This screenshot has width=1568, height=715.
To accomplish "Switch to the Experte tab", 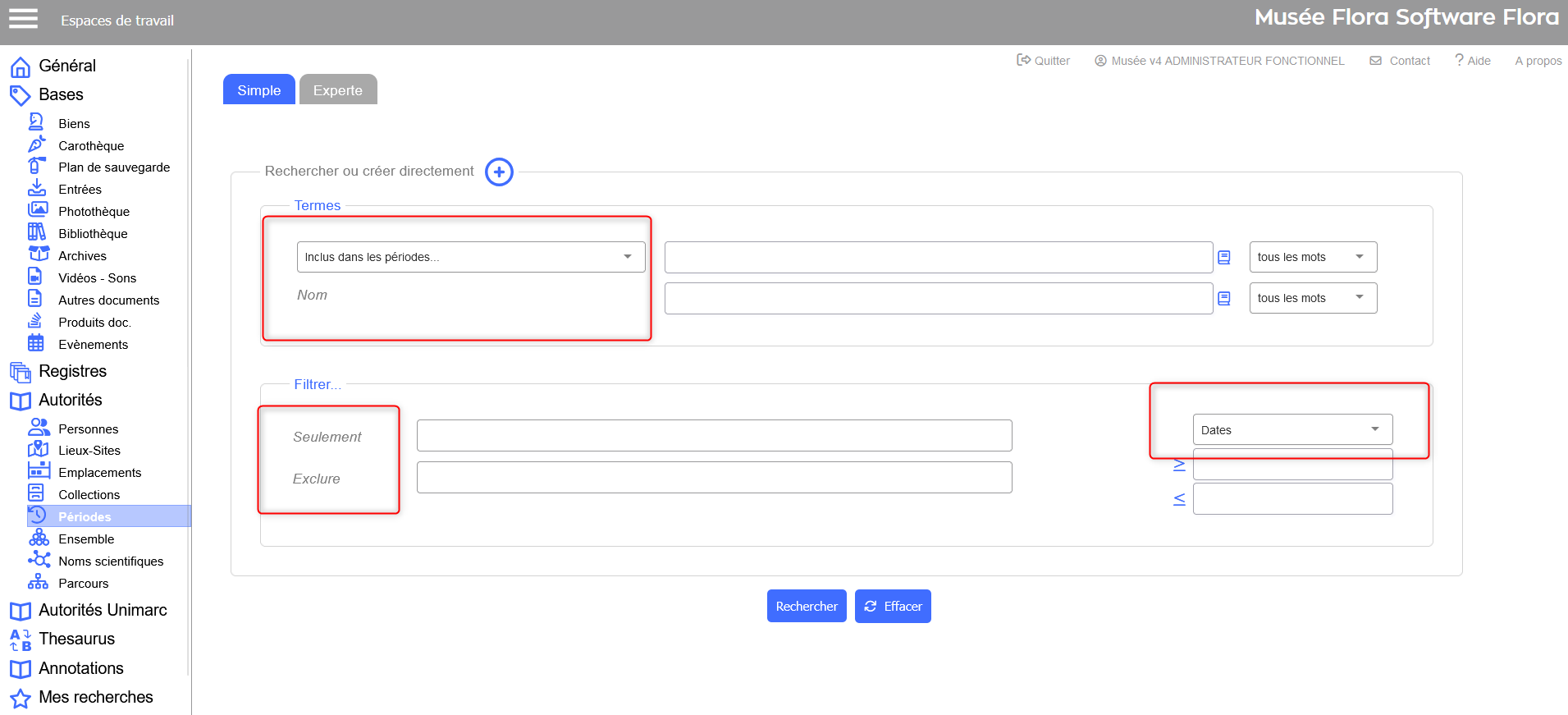I will 337,90.
